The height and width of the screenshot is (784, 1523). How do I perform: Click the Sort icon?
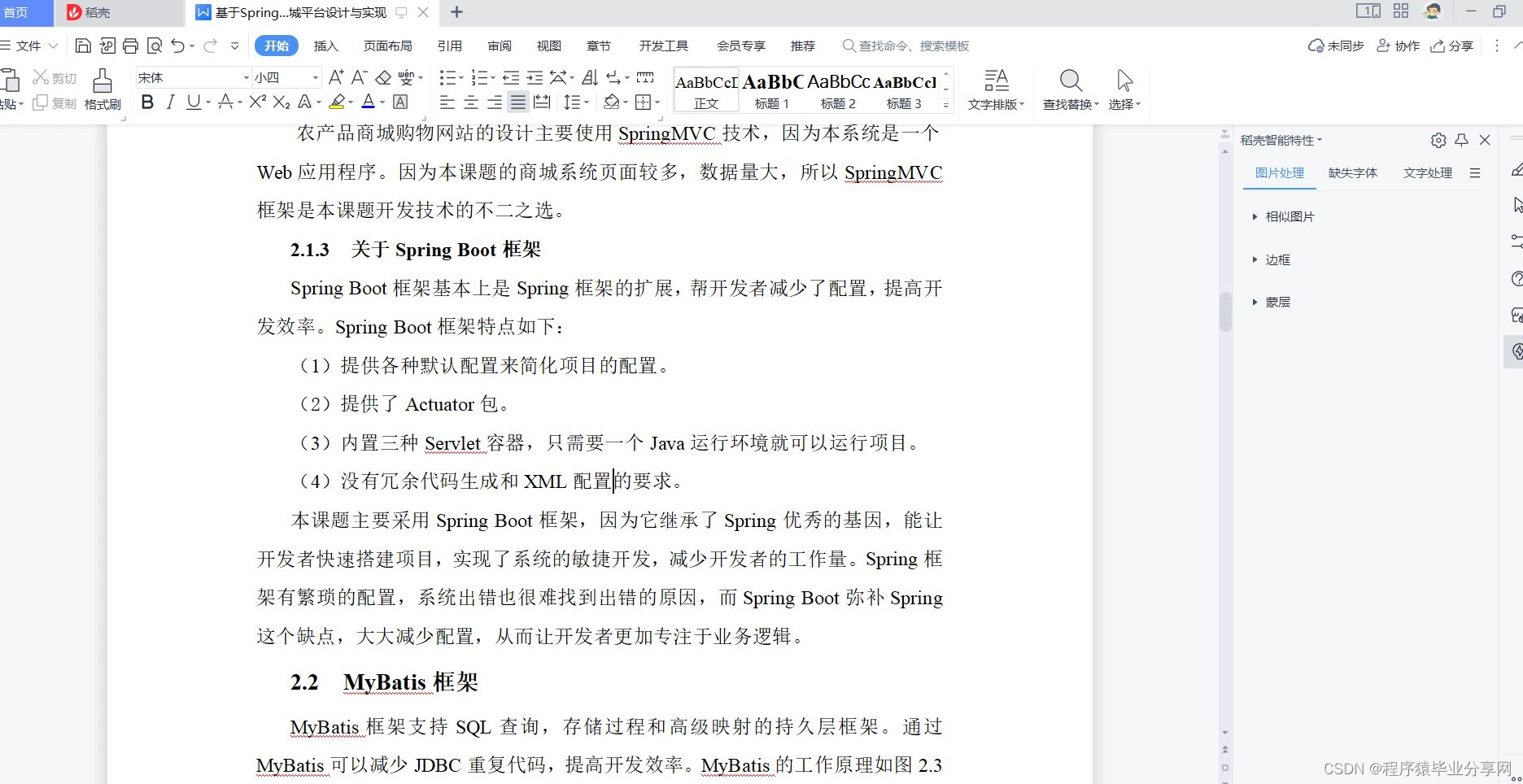point(591,77)
